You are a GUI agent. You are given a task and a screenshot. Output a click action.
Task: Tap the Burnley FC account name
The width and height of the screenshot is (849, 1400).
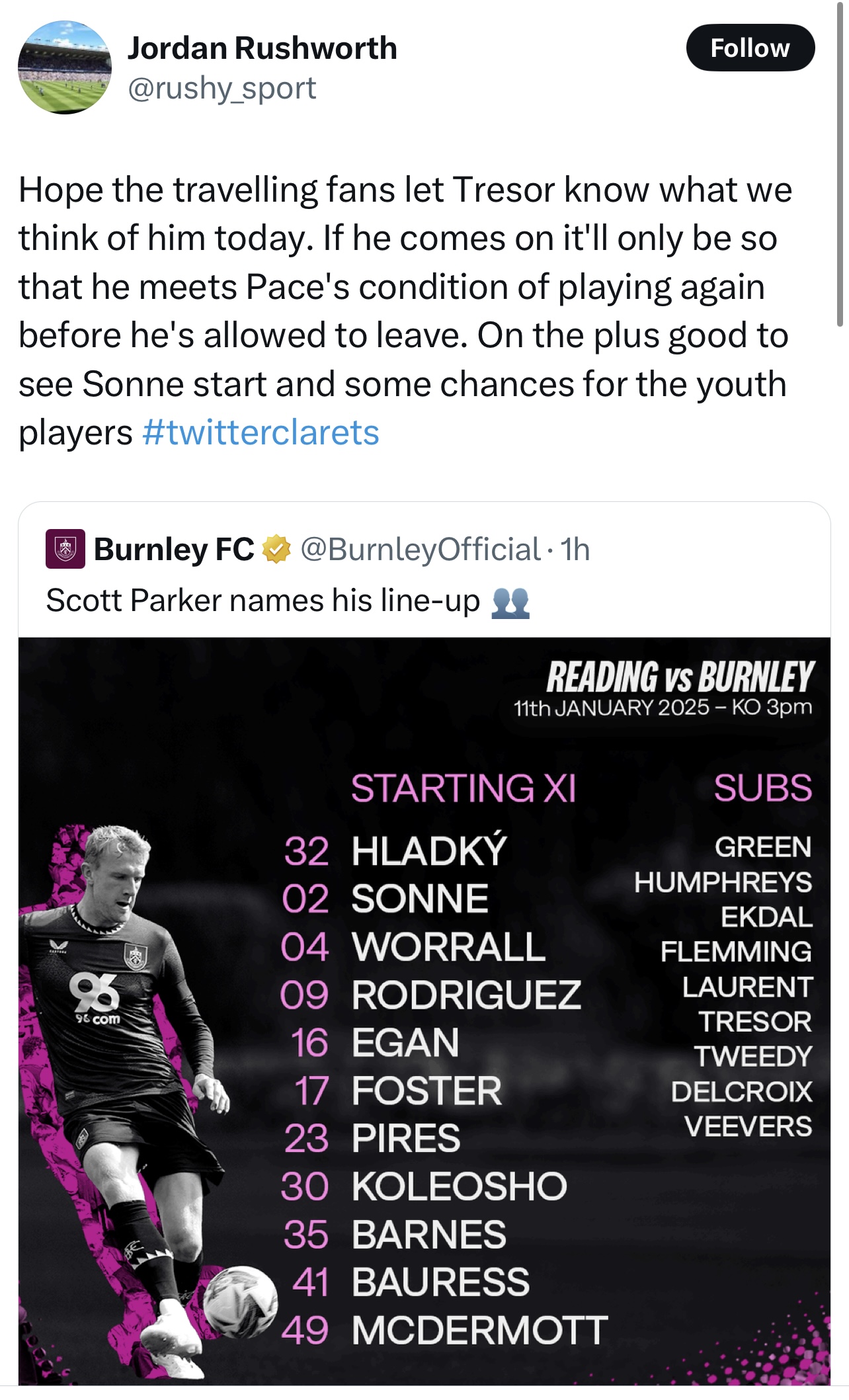point(174,549)
